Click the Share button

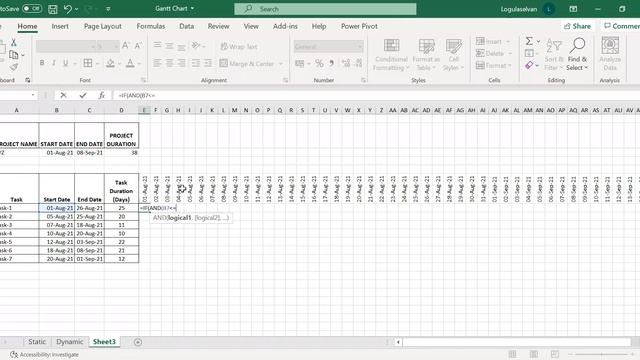[x=577, y=26]
